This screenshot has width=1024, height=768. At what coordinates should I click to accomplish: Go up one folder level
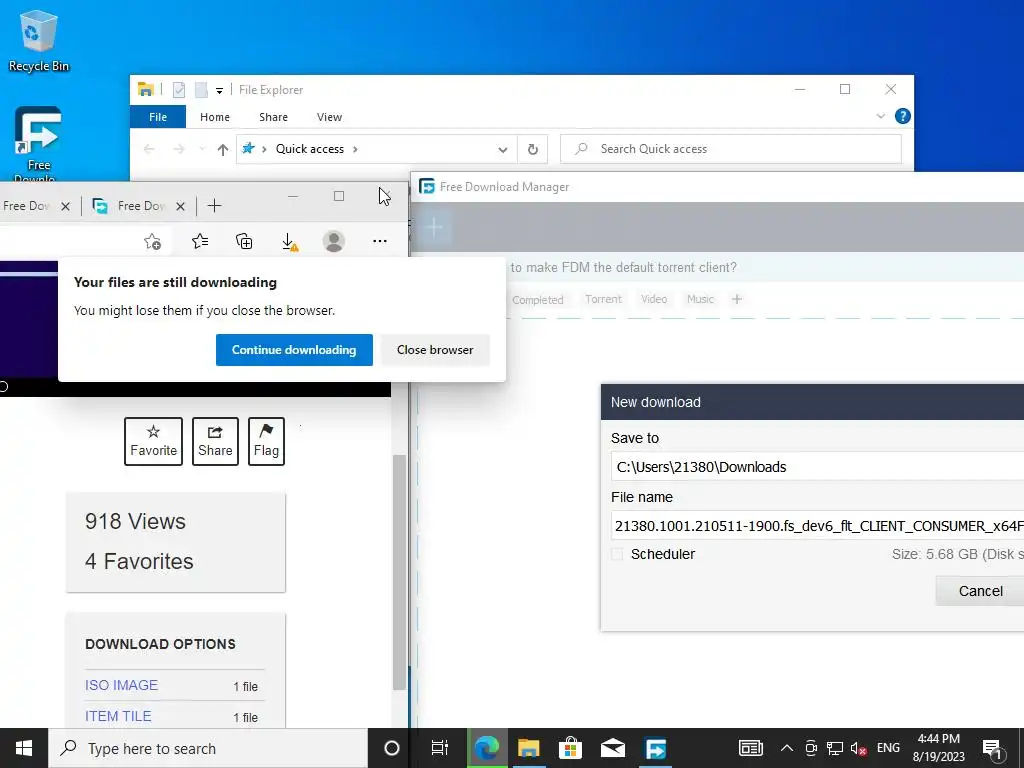coord(223,150)
